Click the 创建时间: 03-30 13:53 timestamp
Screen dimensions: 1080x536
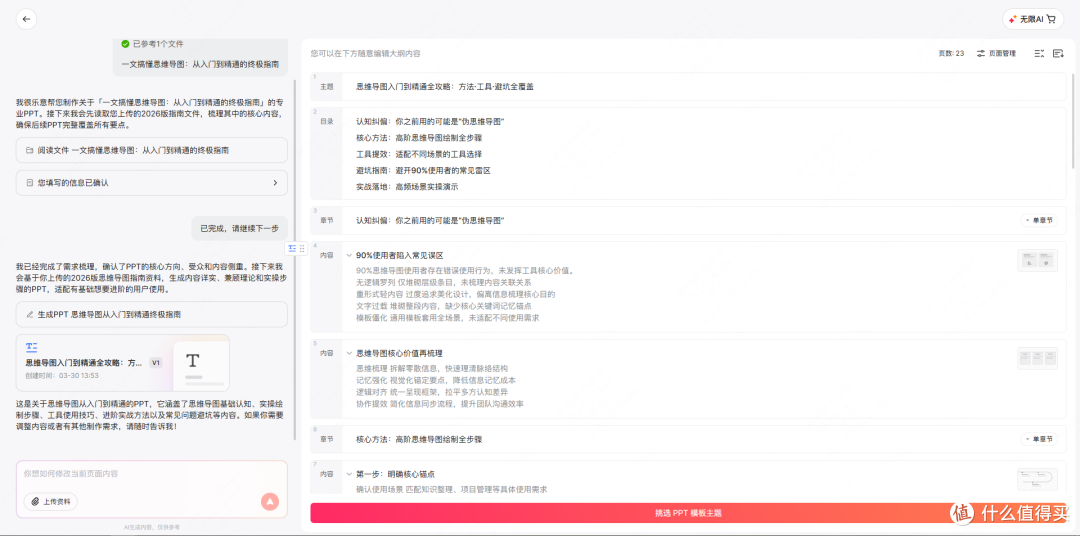tap(62, 375)
